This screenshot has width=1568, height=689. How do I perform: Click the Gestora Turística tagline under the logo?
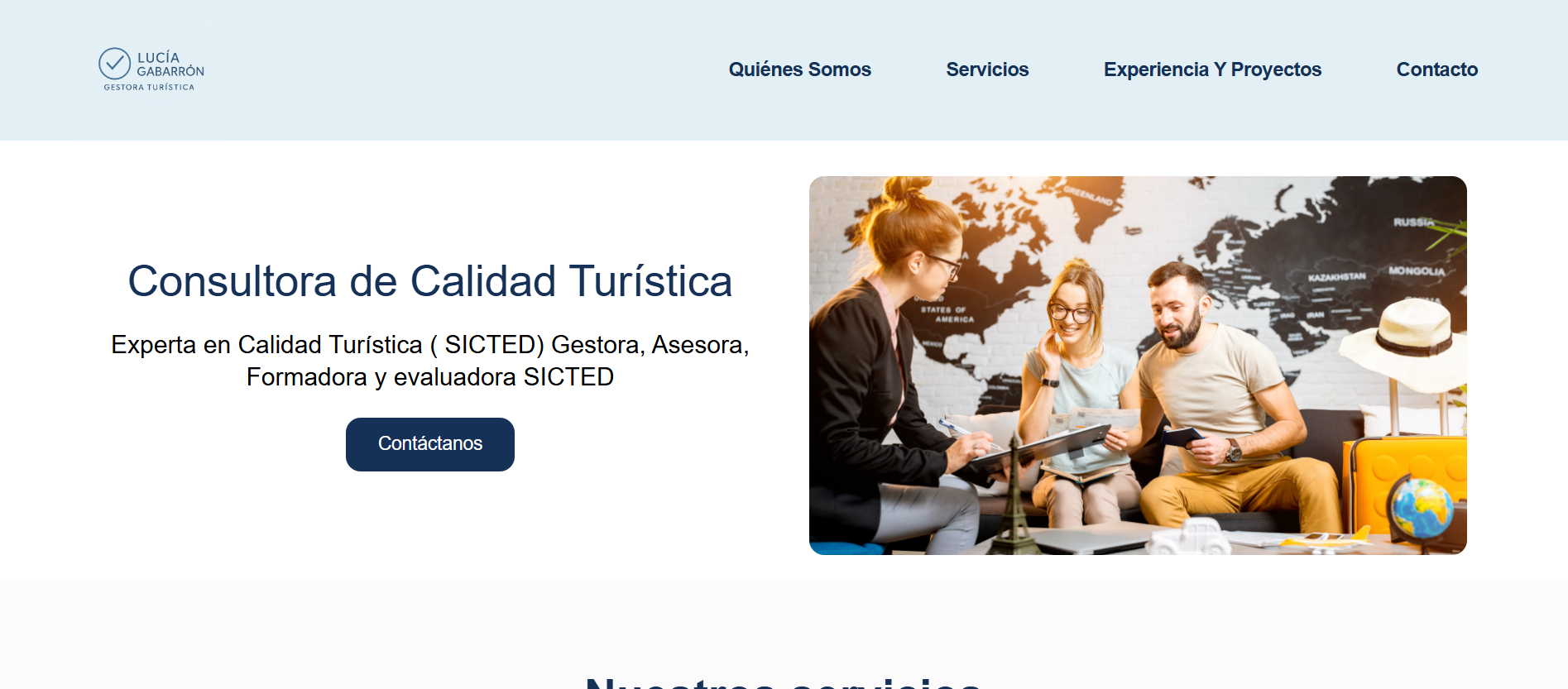pos(149,87)
